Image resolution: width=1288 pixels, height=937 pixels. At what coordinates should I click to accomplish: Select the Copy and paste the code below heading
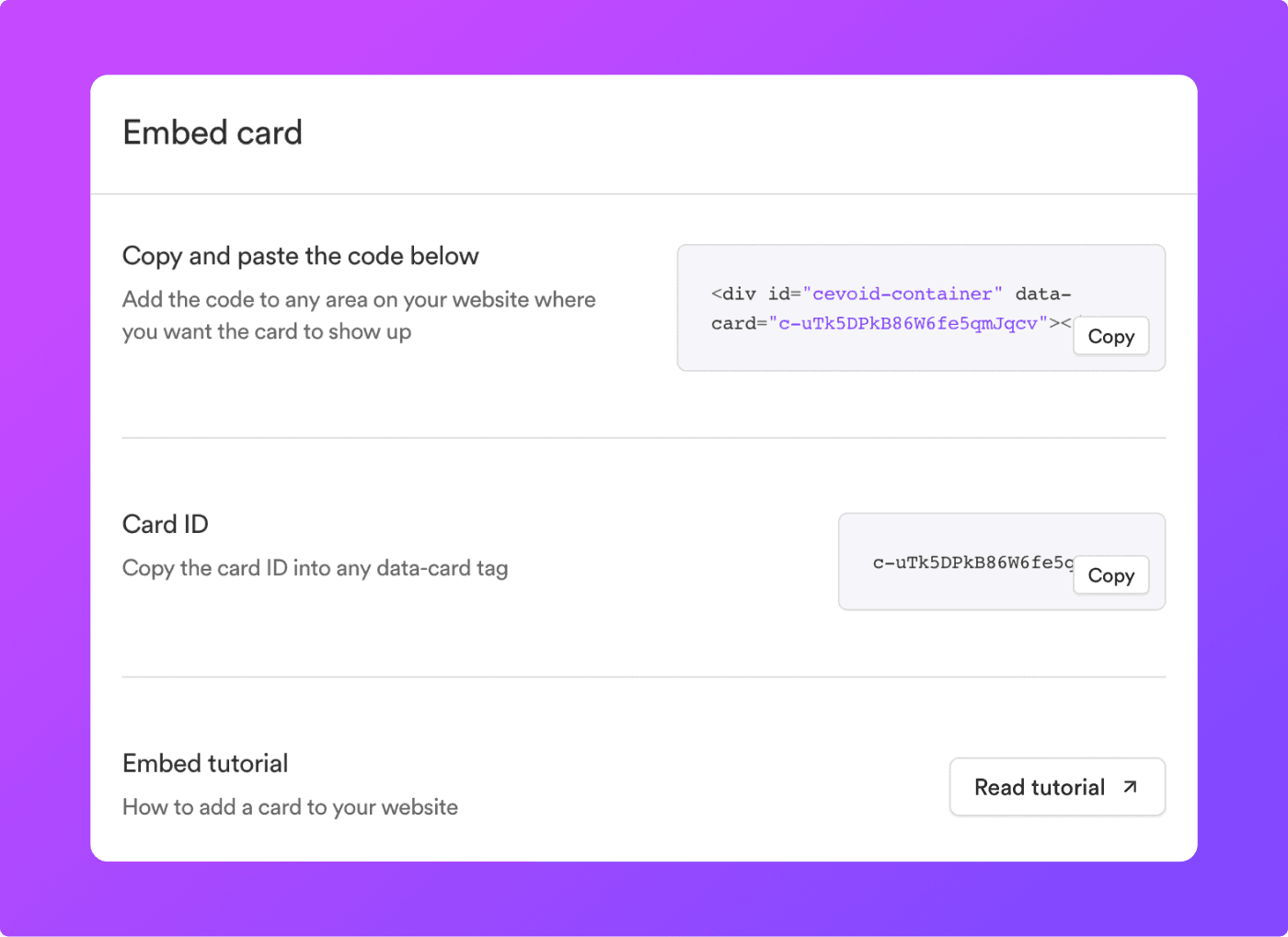[300, 256]
